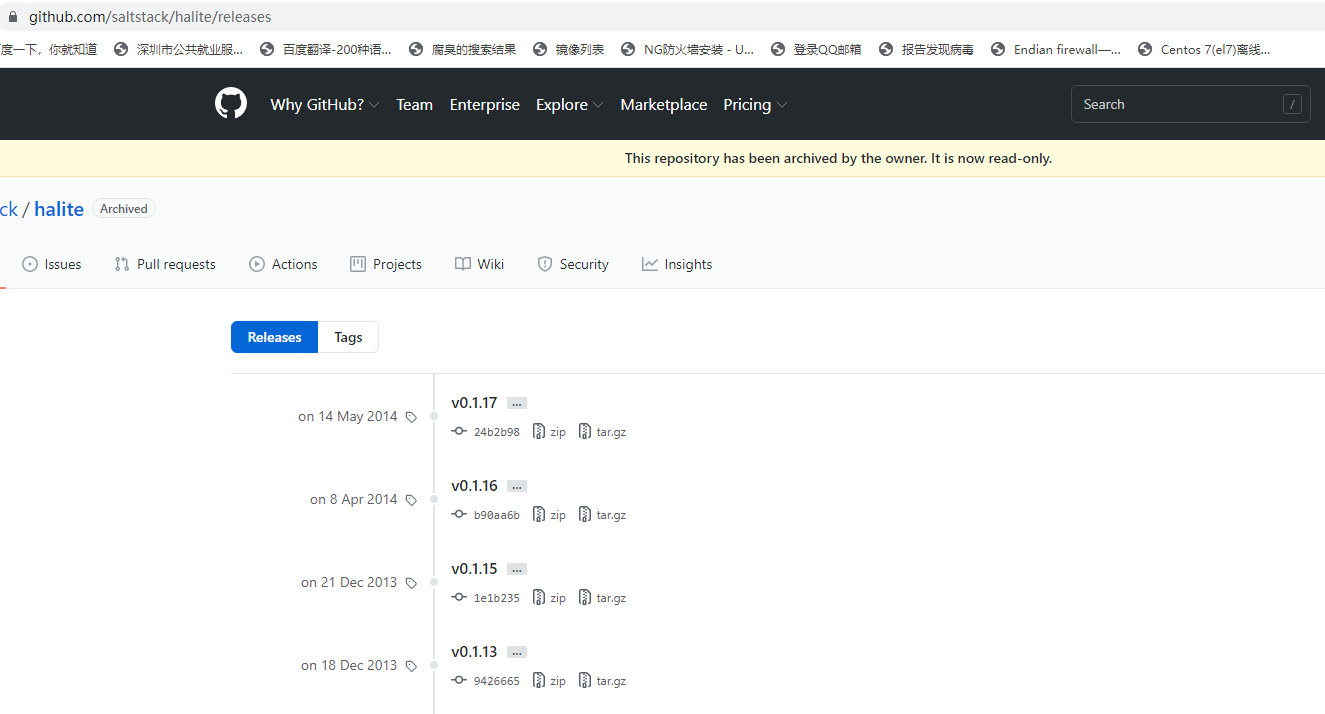Open commit b90aa6b link

point(497,515)
